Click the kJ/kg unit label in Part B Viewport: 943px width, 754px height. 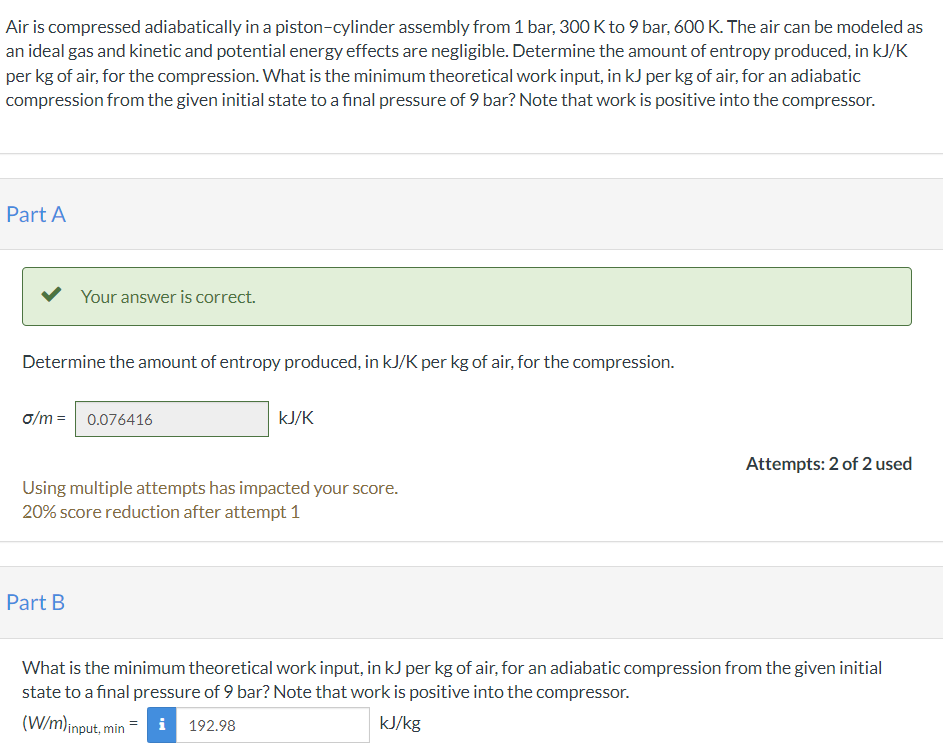tap(399, 723)
